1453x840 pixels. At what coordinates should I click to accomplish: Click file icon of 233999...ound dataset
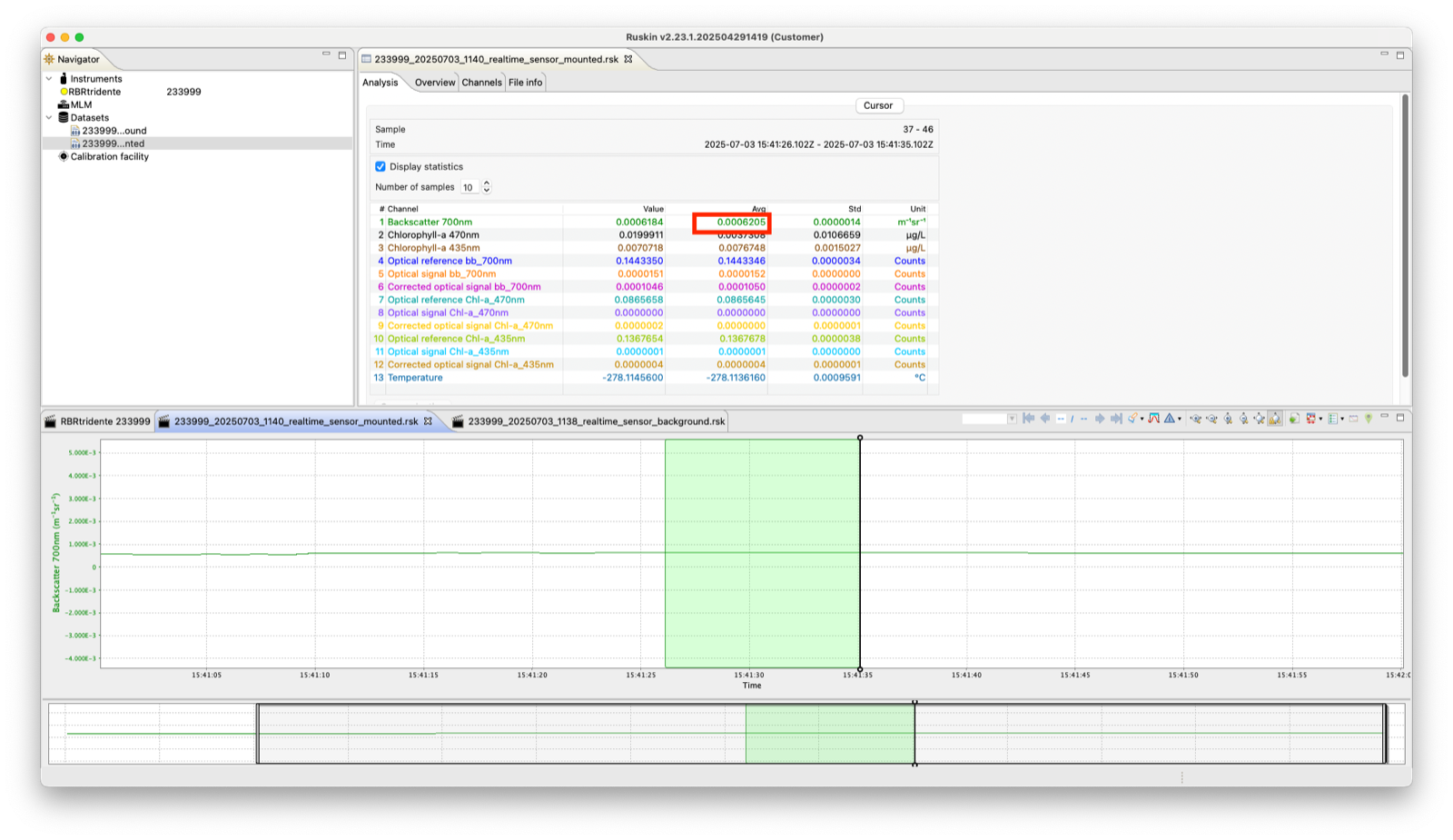pos(75,131)
